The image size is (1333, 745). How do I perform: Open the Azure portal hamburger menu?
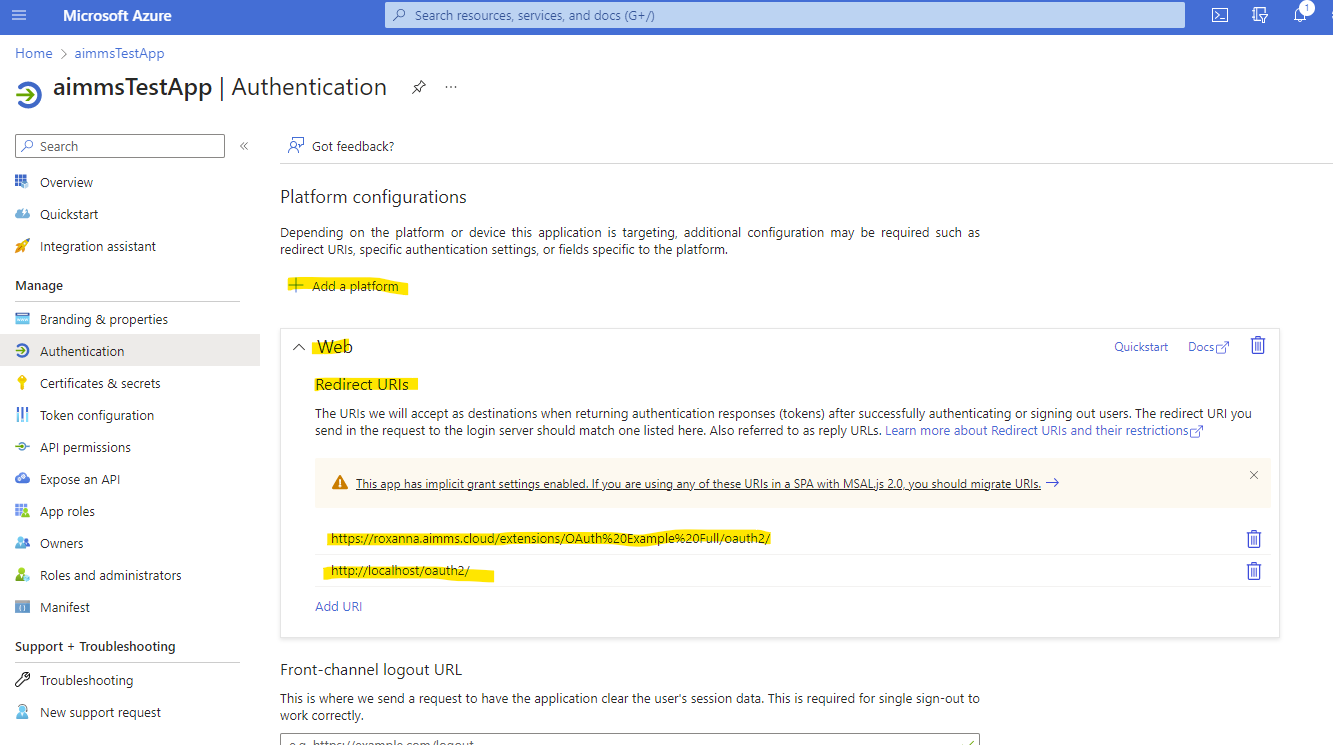pyautogui.click(x=19, y=15)
